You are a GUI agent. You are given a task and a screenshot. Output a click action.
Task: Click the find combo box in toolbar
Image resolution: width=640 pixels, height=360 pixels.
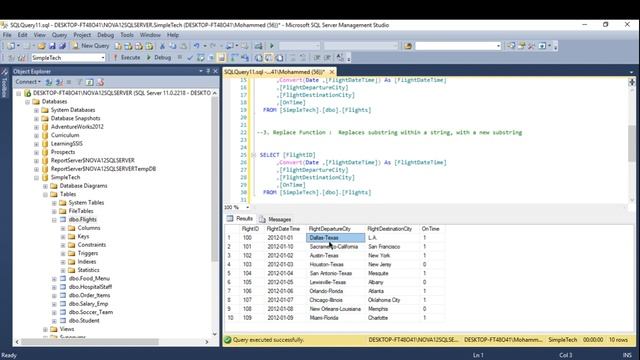(x=458, y=46)
